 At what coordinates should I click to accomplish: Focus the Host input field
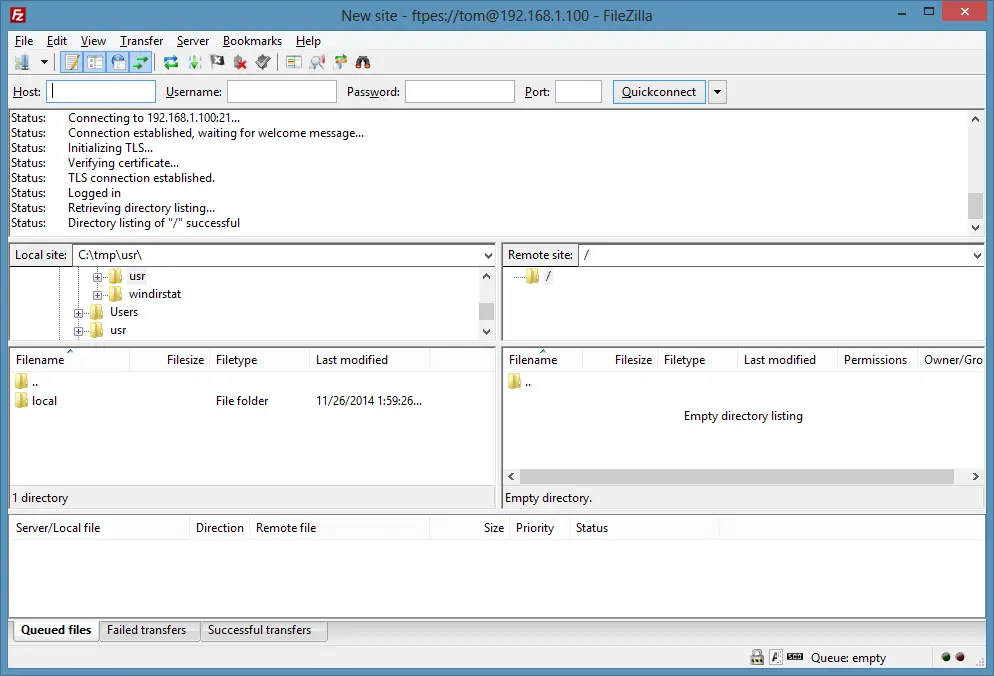pyautogui.click(x=101, y=92)
